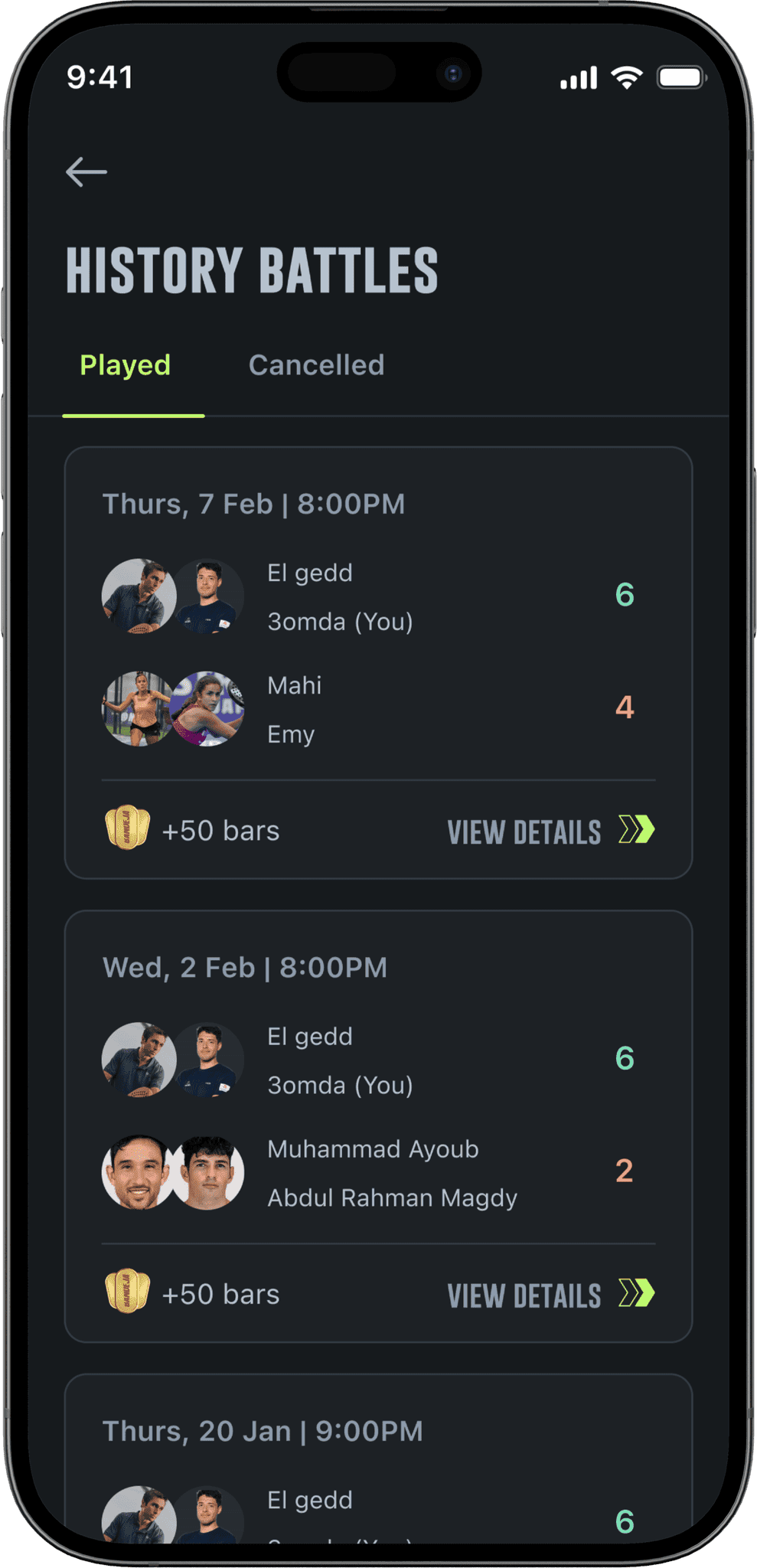Open Emy's avatar in 7 Feb battle
This screenshot has height=1568, width=757.
point(207,709)
